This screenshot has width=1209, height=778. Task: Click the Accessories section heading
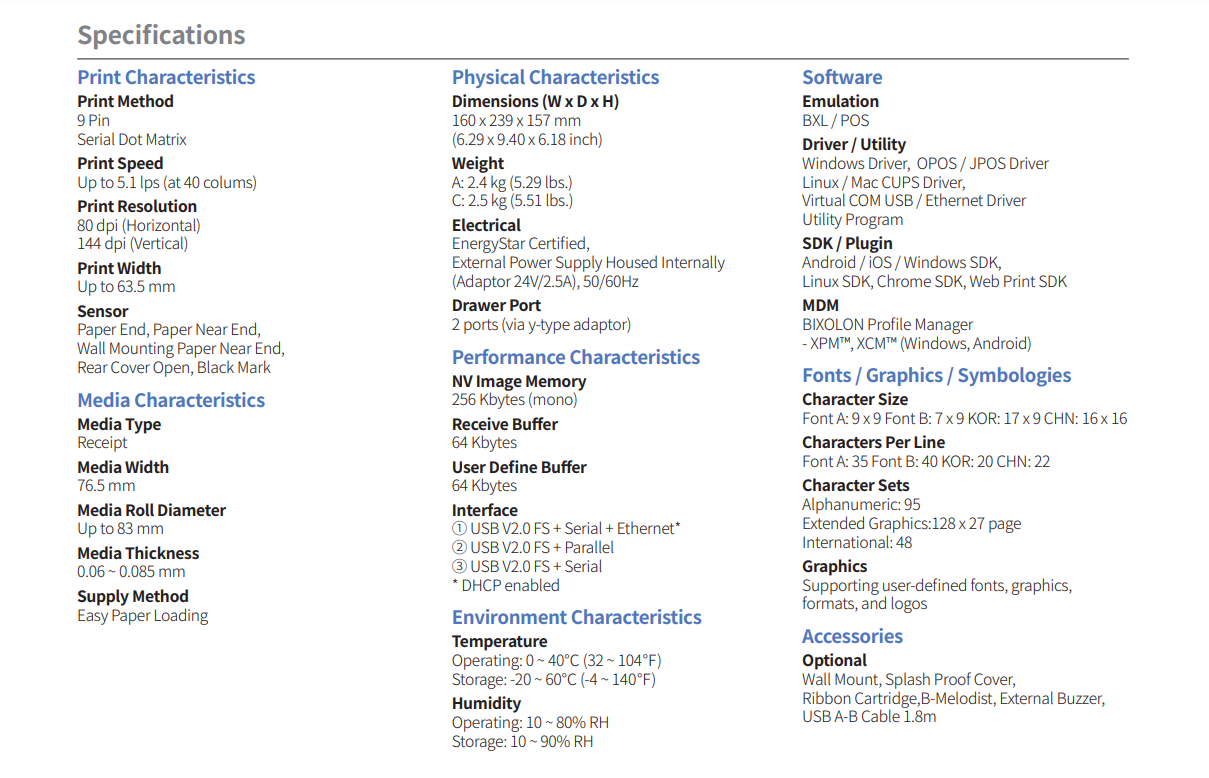tap(852, 636)
